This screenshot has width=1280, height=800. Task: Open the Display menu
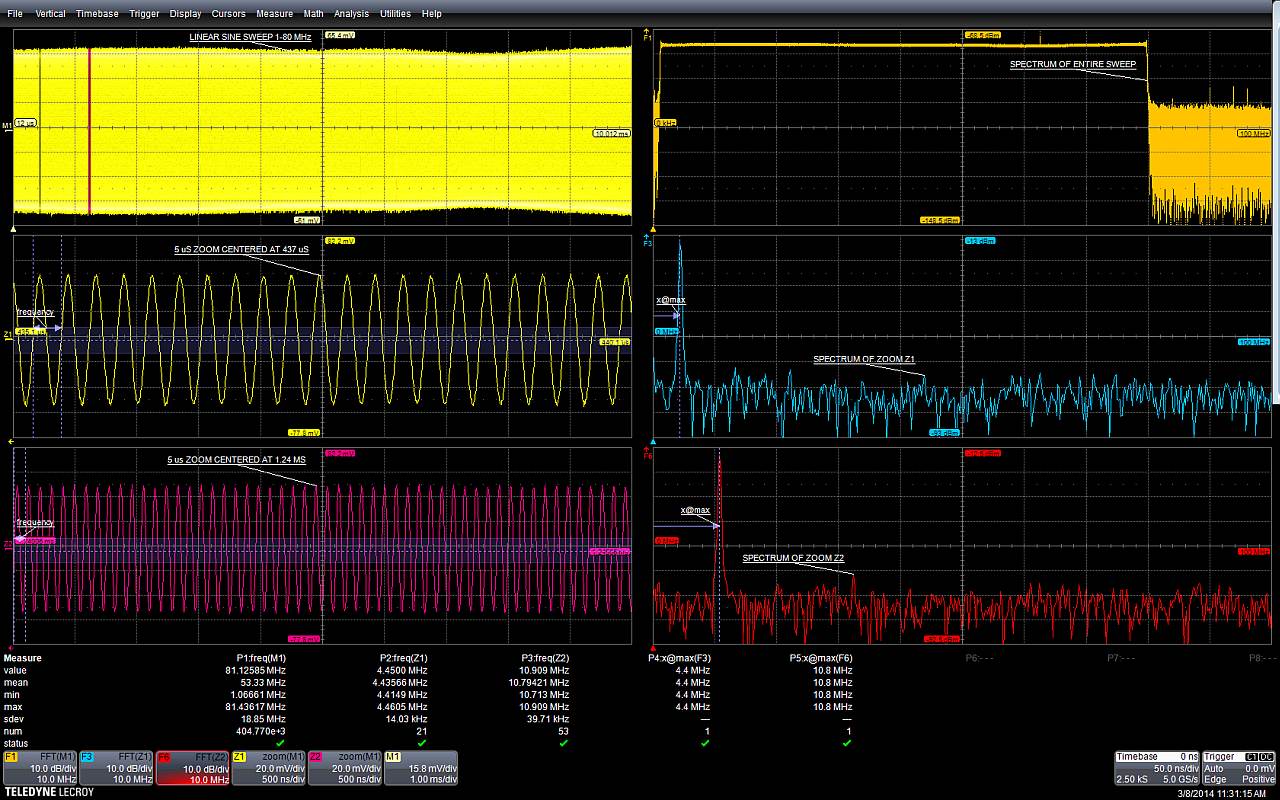[x=185, y=14]
